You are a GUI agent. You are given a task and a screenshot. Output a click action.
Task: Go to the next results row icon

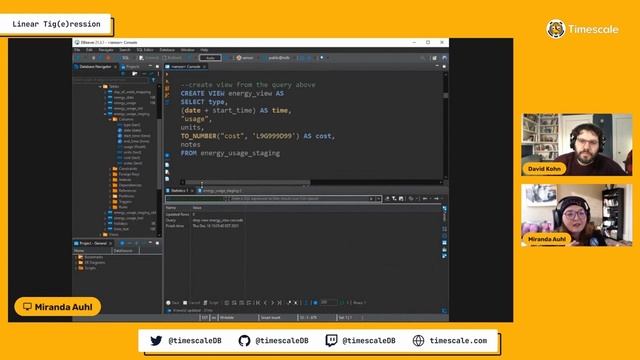[272, 303]
